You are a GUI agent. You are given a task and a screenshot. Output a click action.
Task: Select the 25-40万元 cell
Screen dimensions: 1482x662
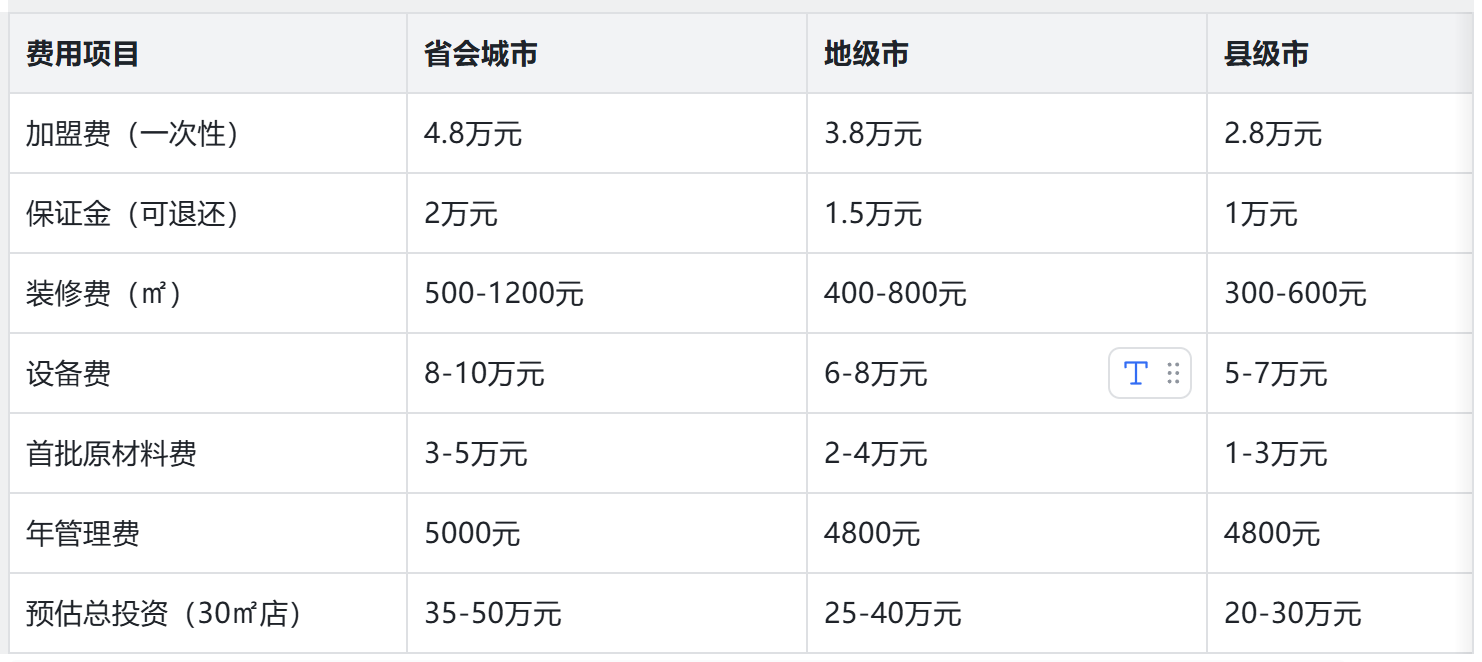tap(893, 614)
